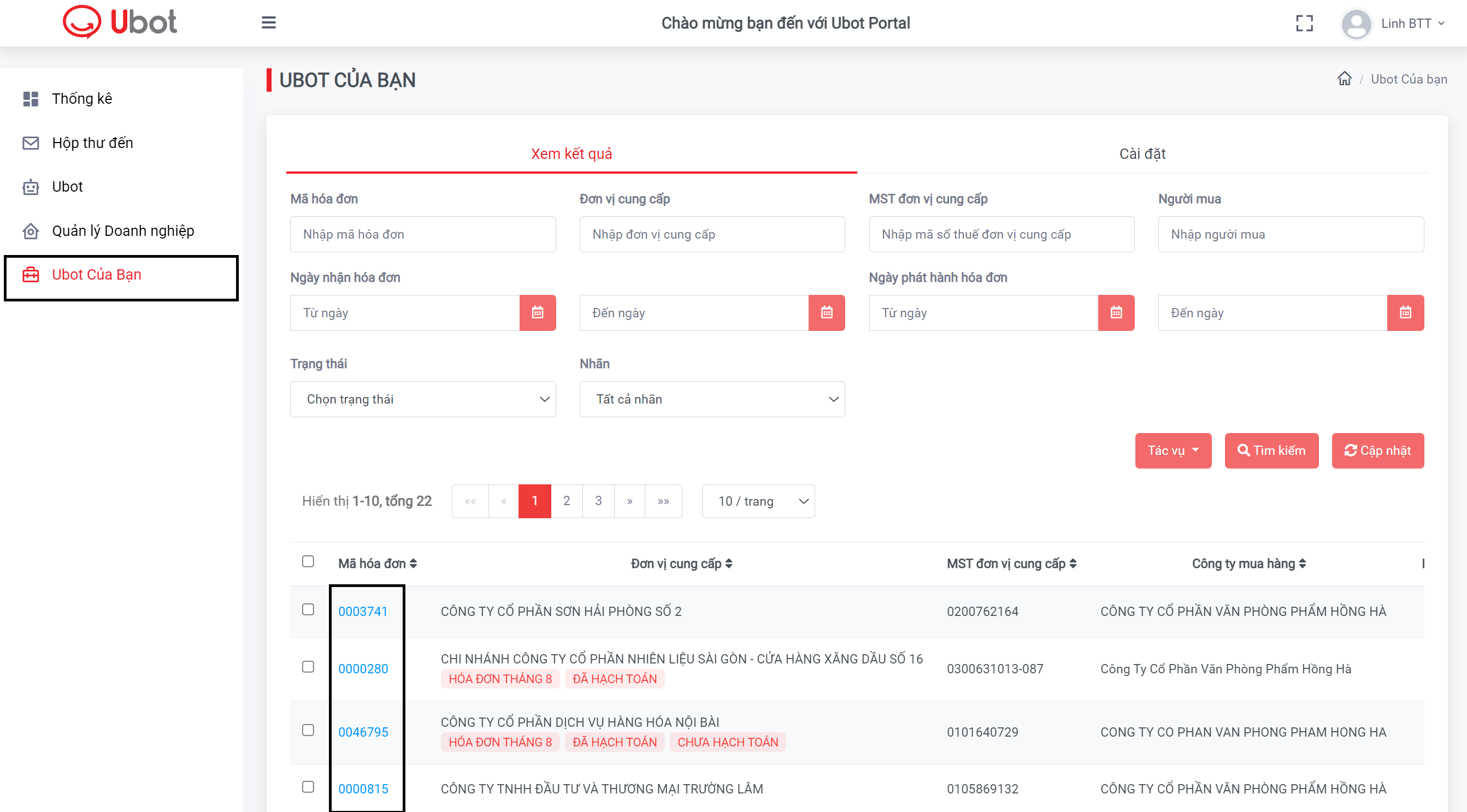Click HÓA ĐƠN THÁNG 8 tag on invoice 0000280

500,679
